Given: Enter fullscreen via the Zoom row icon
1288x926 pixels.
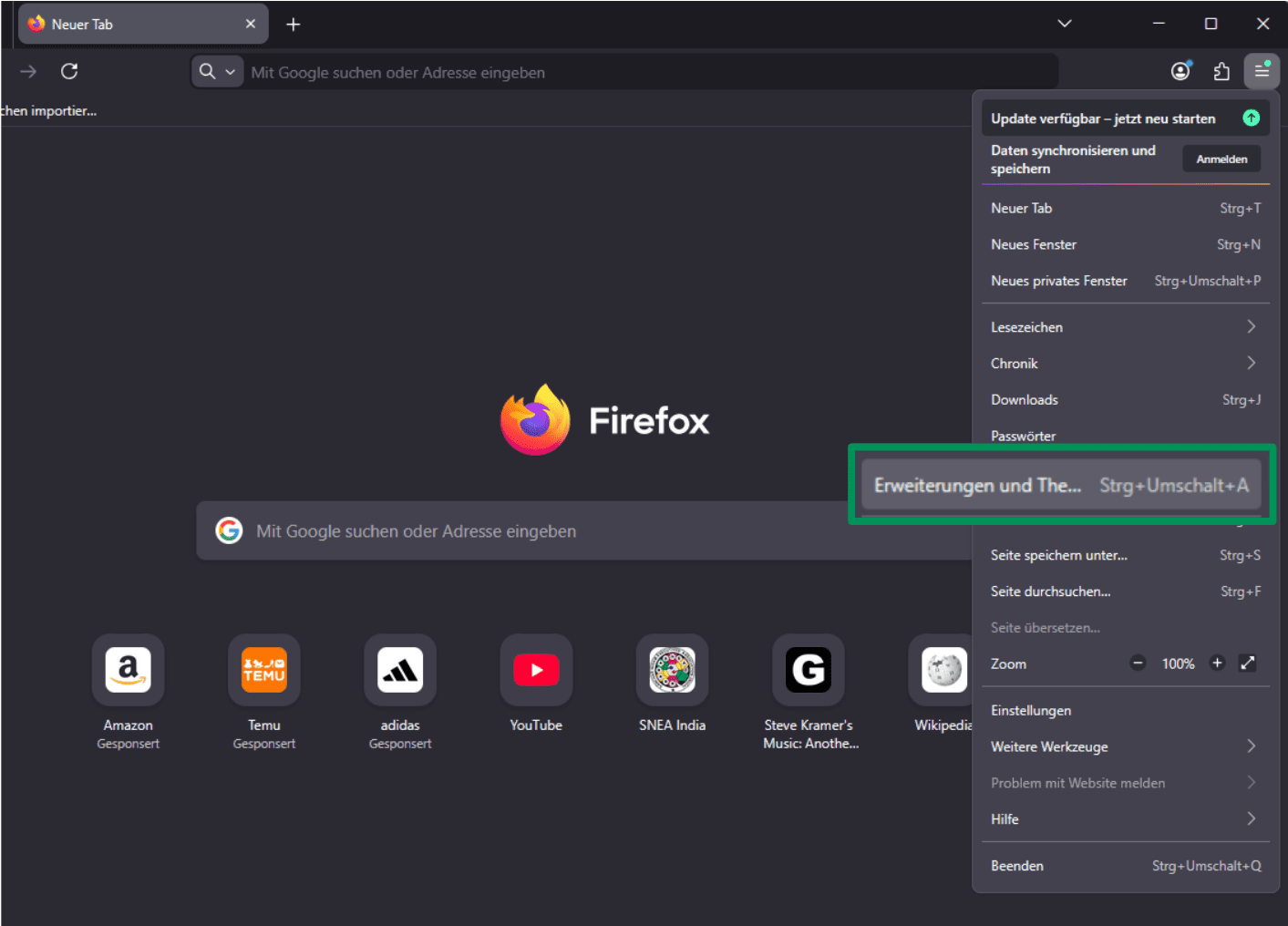Looking at the screenshot, I should (1248, 664).
